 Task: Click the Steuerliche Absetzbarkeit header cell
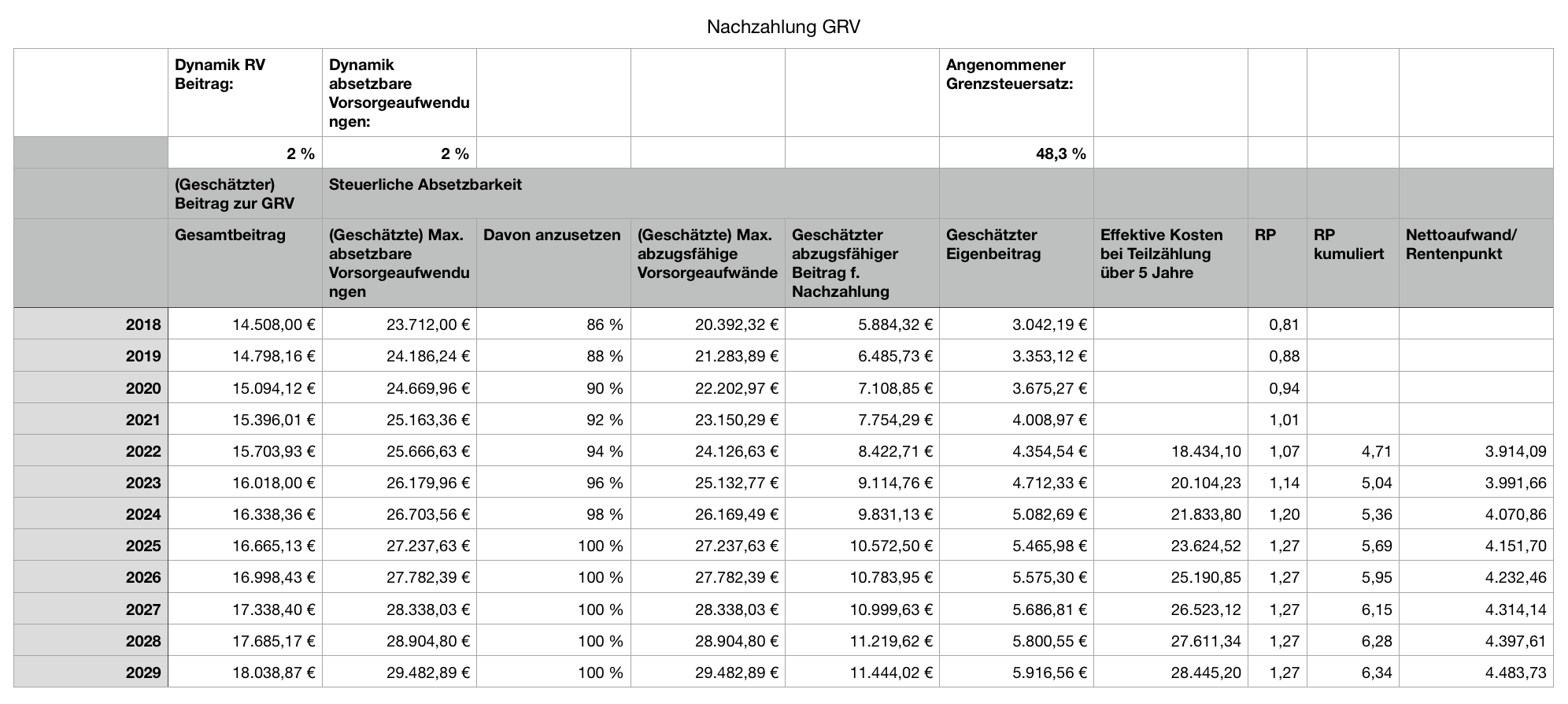tap(630, 193)
